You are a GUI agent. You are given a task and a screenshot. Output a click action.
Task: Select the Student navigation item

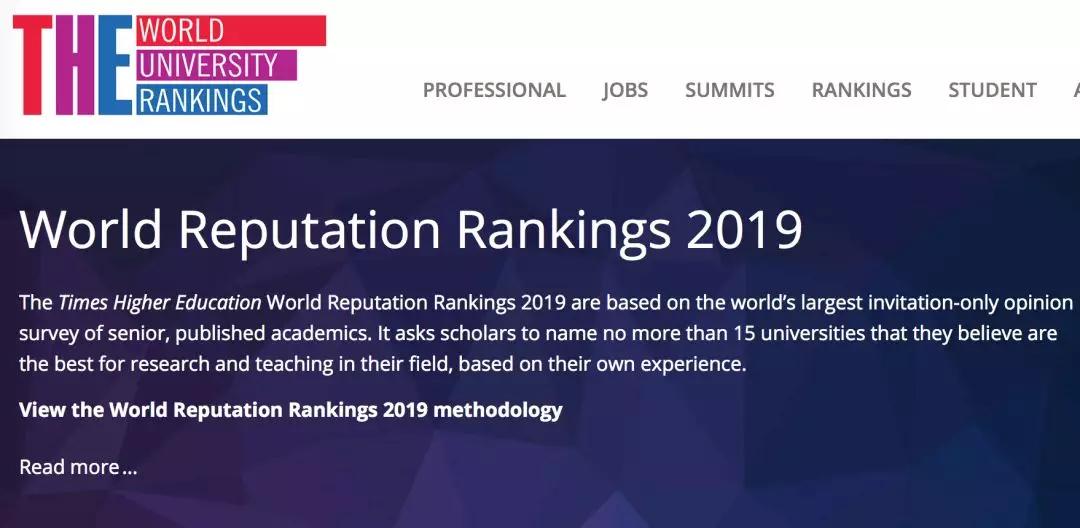click(992, 90)
